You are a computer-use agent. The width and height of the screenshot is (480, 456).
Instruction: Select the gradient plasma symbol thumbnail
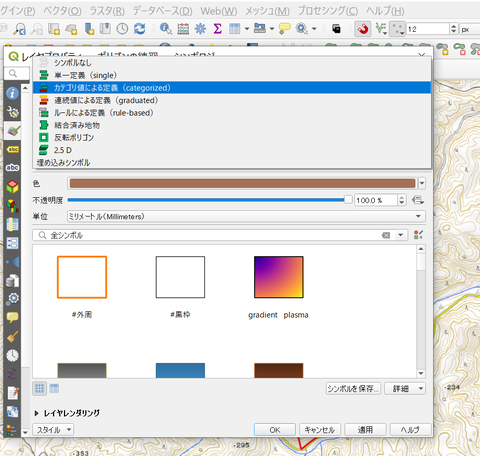[279, 277]
